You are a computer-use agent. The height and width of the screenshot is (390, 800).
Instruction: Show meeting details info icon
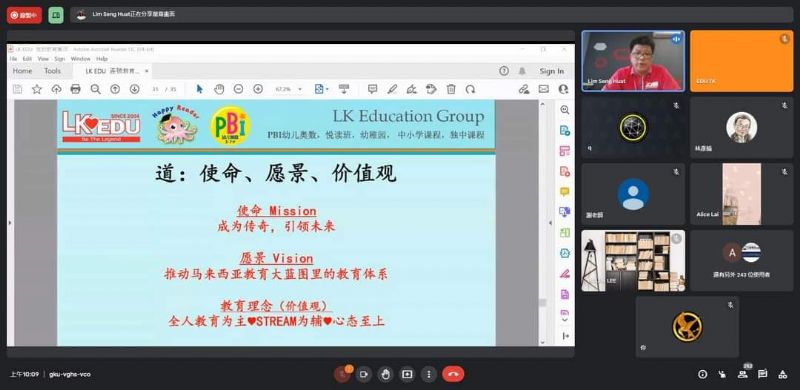coord(703,374)
